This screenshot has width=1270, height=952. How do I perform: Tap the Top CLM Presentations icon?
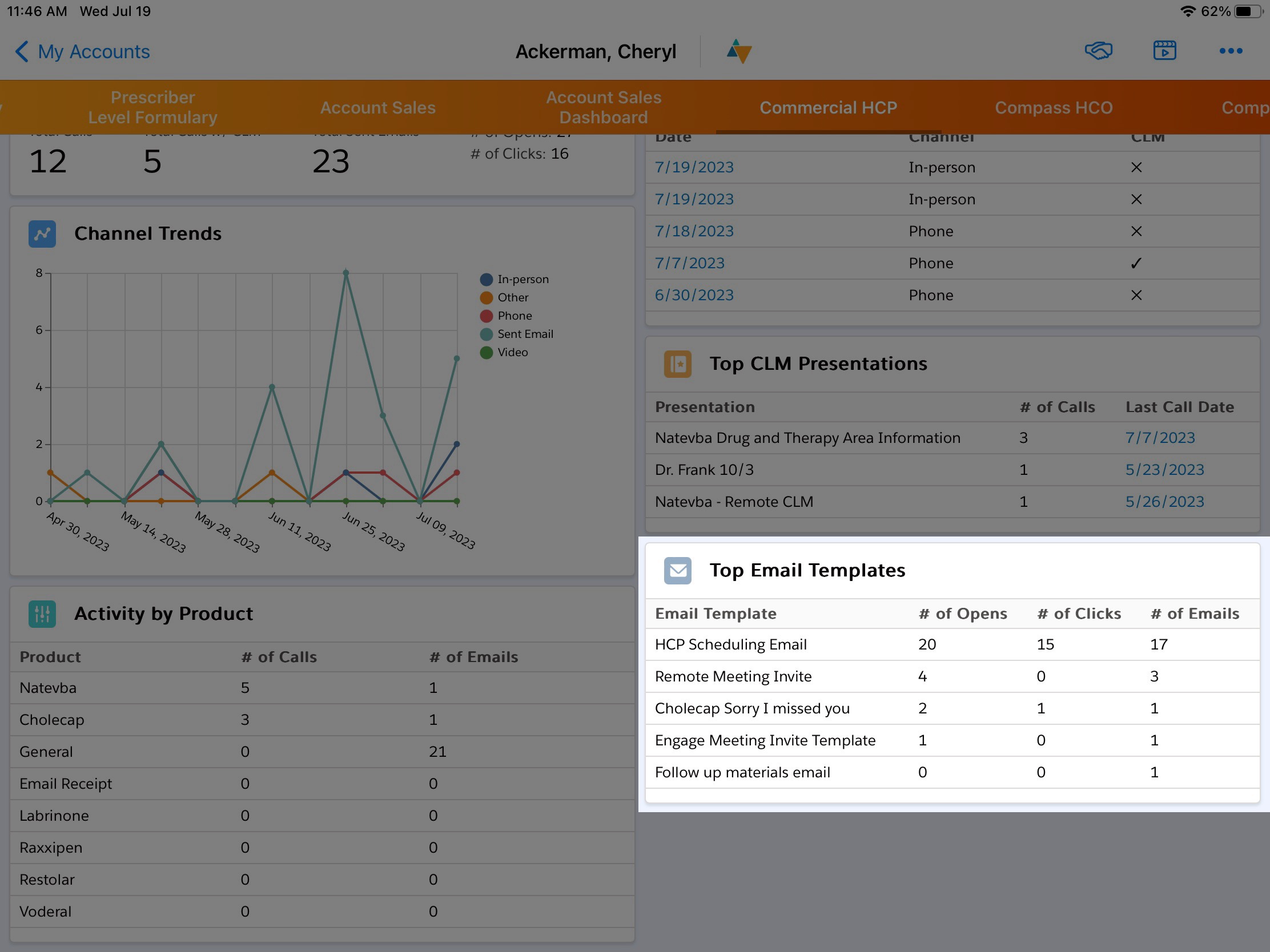tap(677, 364)
